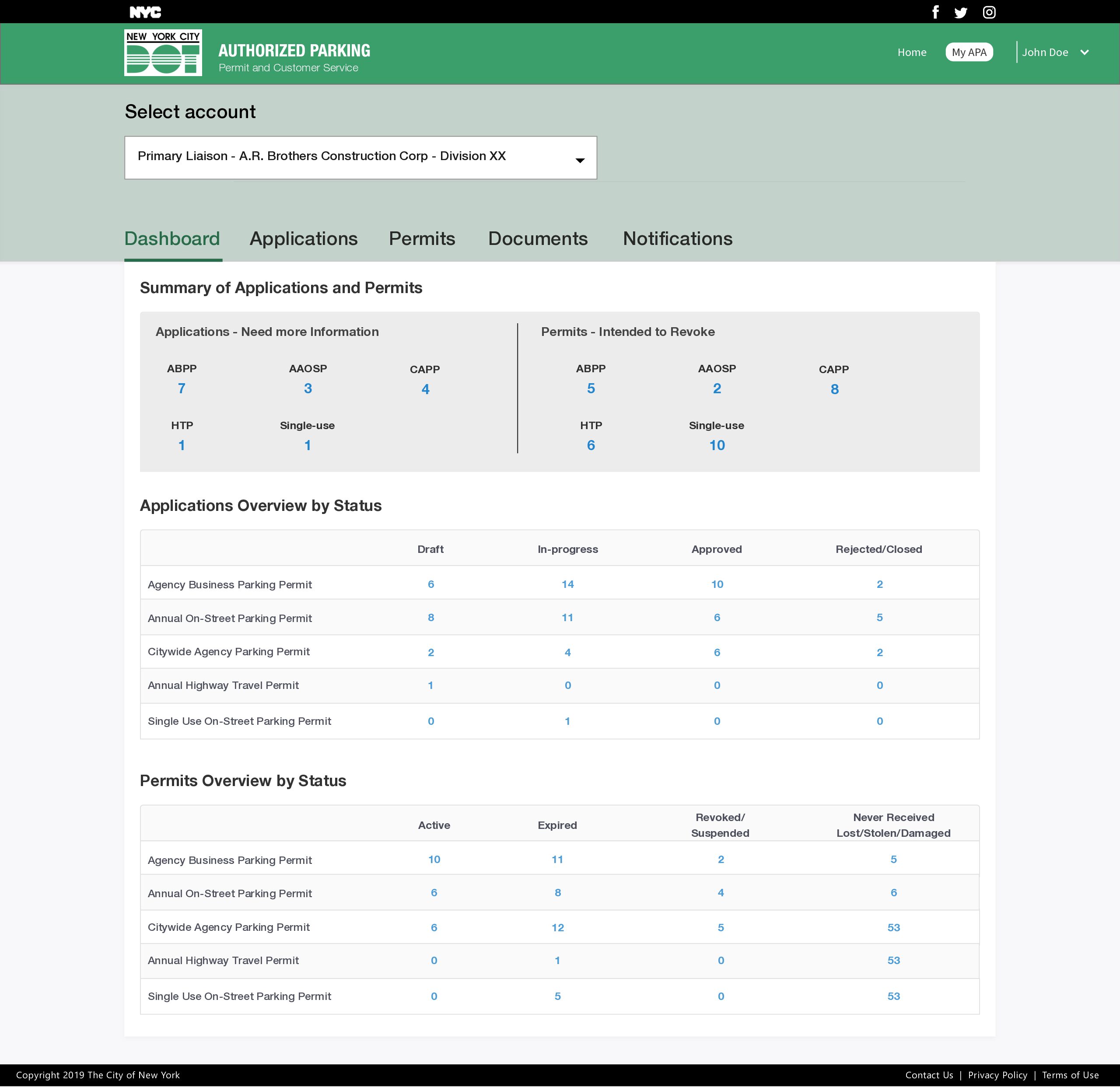Click Single-use intended to revoke count 10
The width and height of the screenshot is (1120, 1087).
(x=717, y=446)
